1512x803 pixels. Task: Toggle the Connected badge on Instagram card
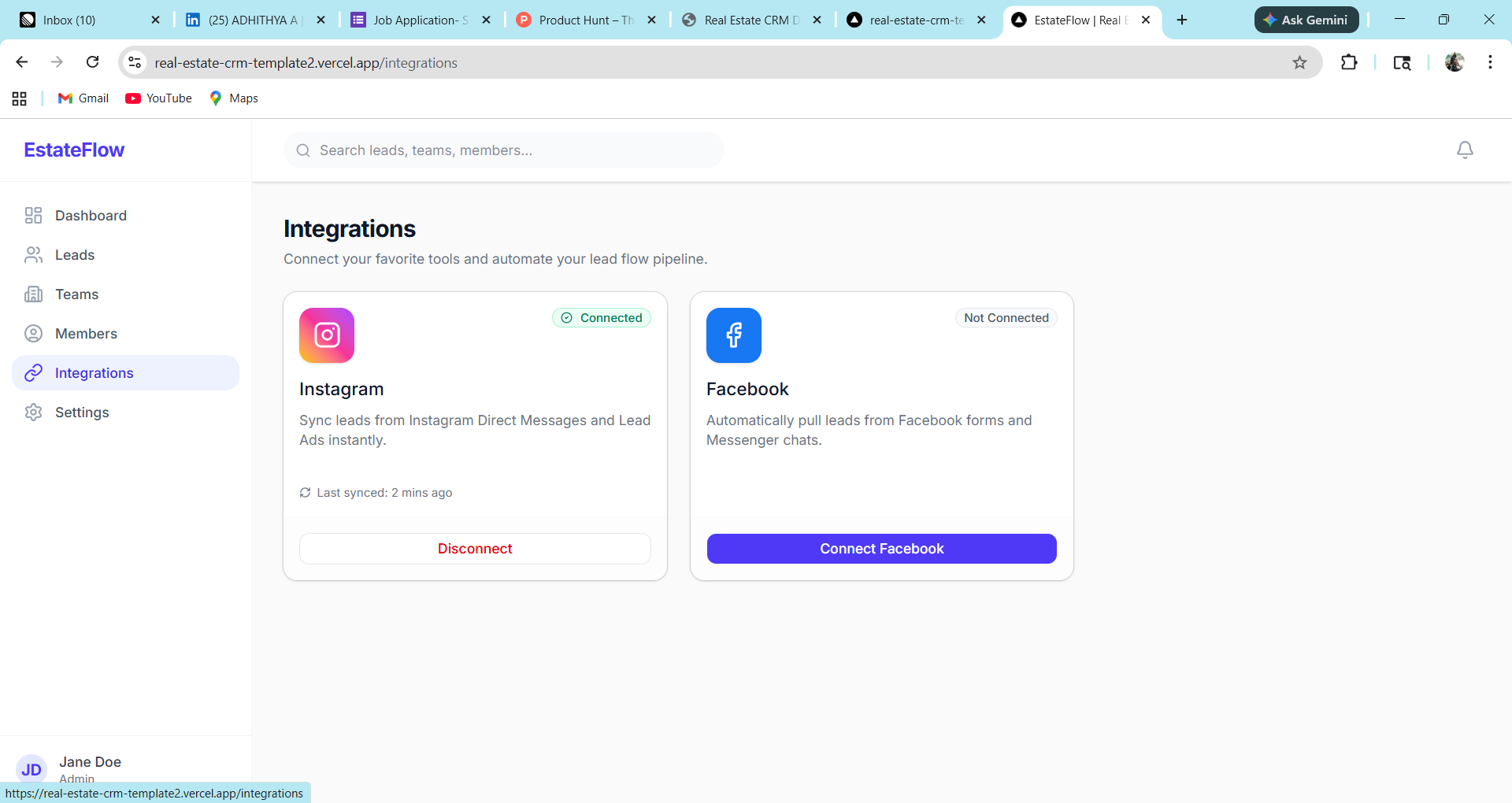click(x=601, y=317)
